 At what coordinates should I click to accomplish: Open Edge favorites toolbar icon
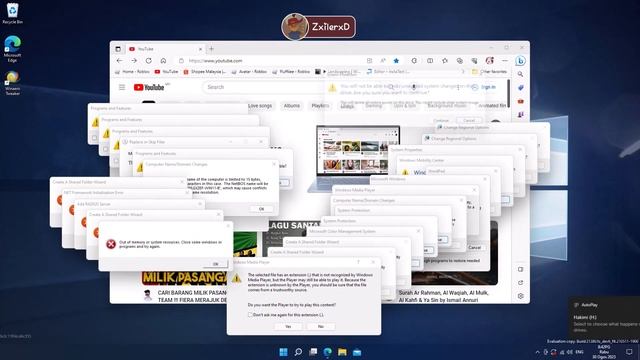pyautogui.click(x=445, y=60)
